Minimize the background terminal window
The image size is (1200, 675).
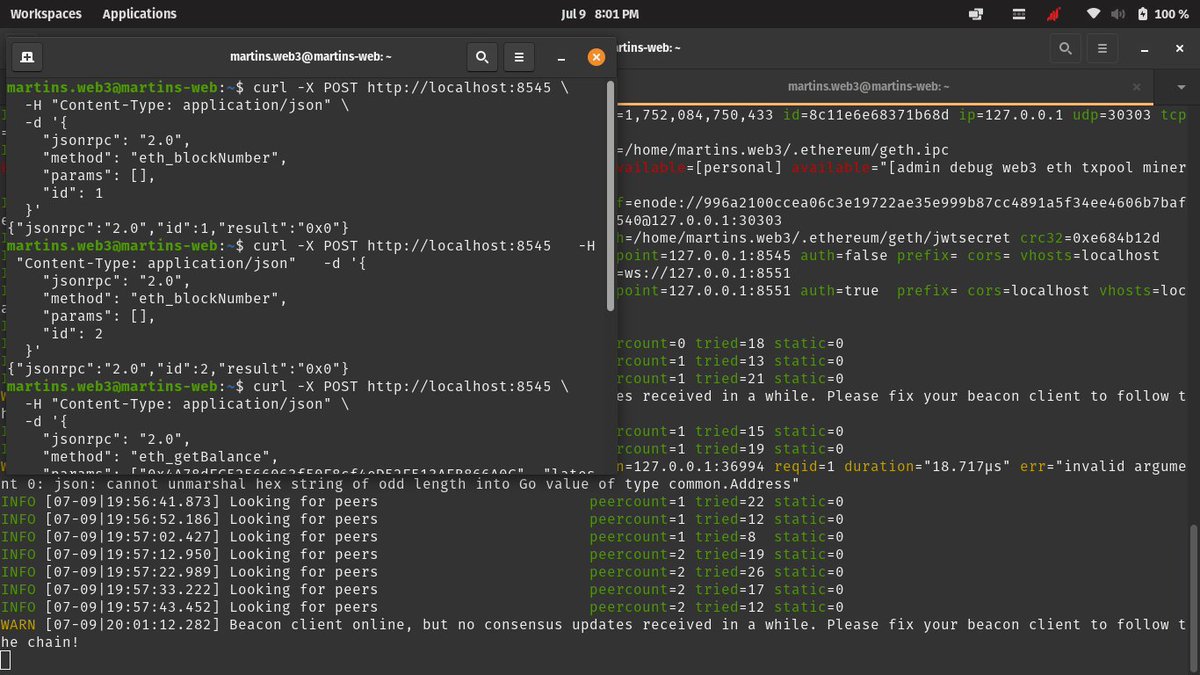[1146, 48]
